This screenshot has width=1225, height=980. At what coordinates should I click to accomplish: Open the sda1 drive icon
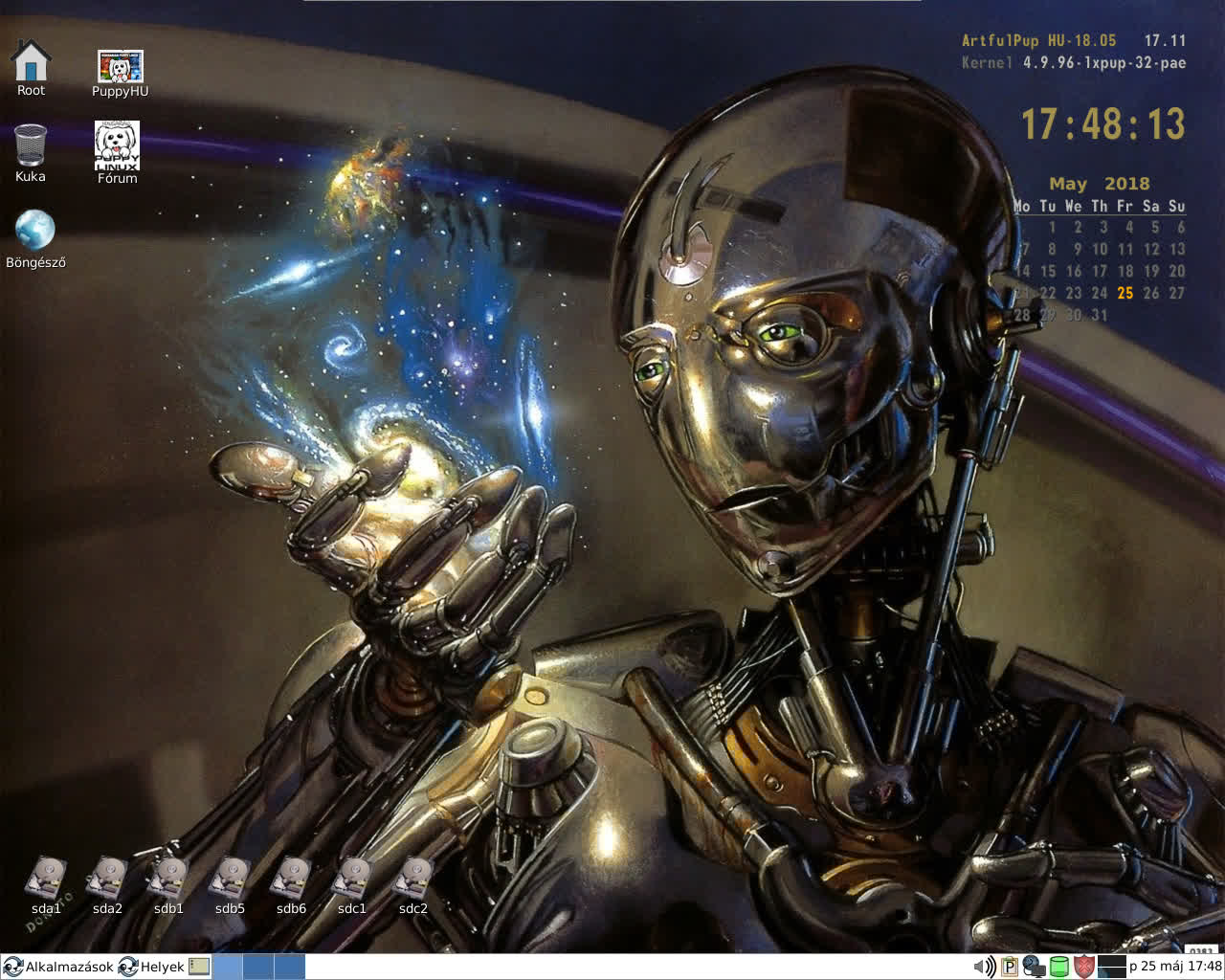tap(46, 886)
